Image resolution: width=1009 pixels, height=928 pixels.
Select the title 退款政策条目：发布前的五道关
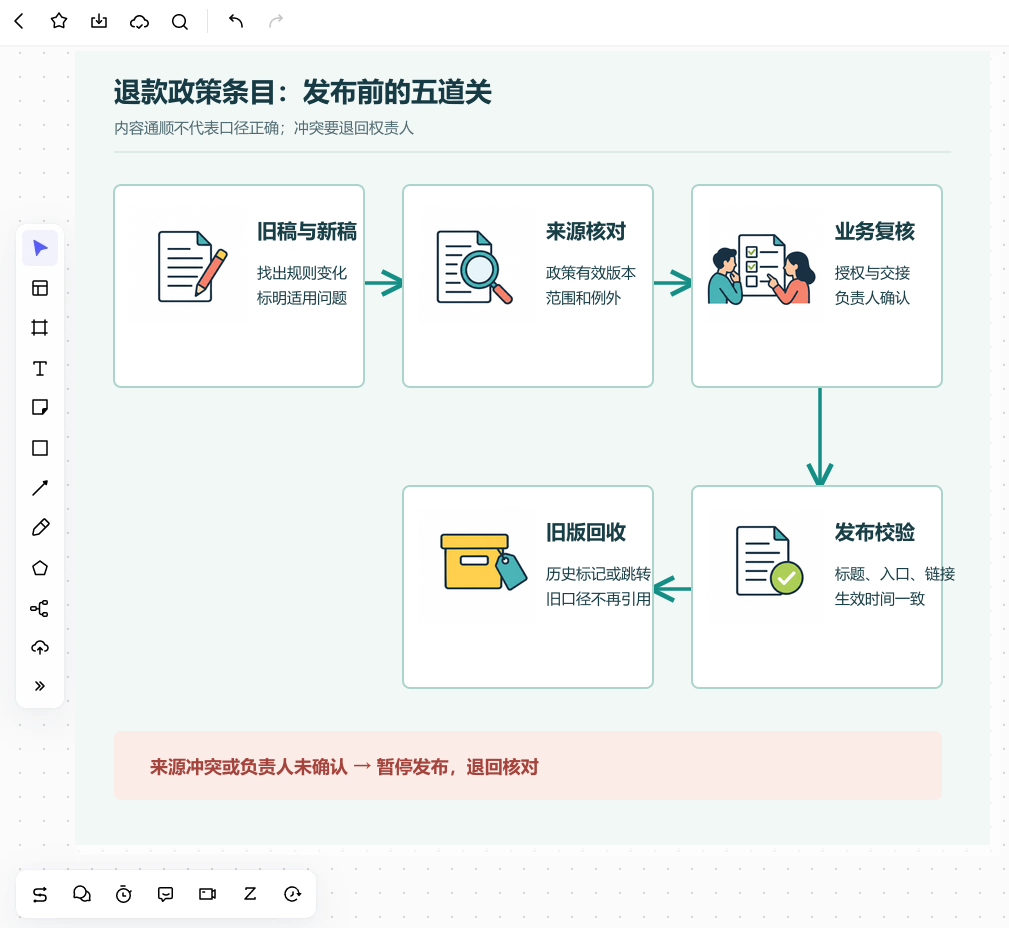[x=302, y=92]
